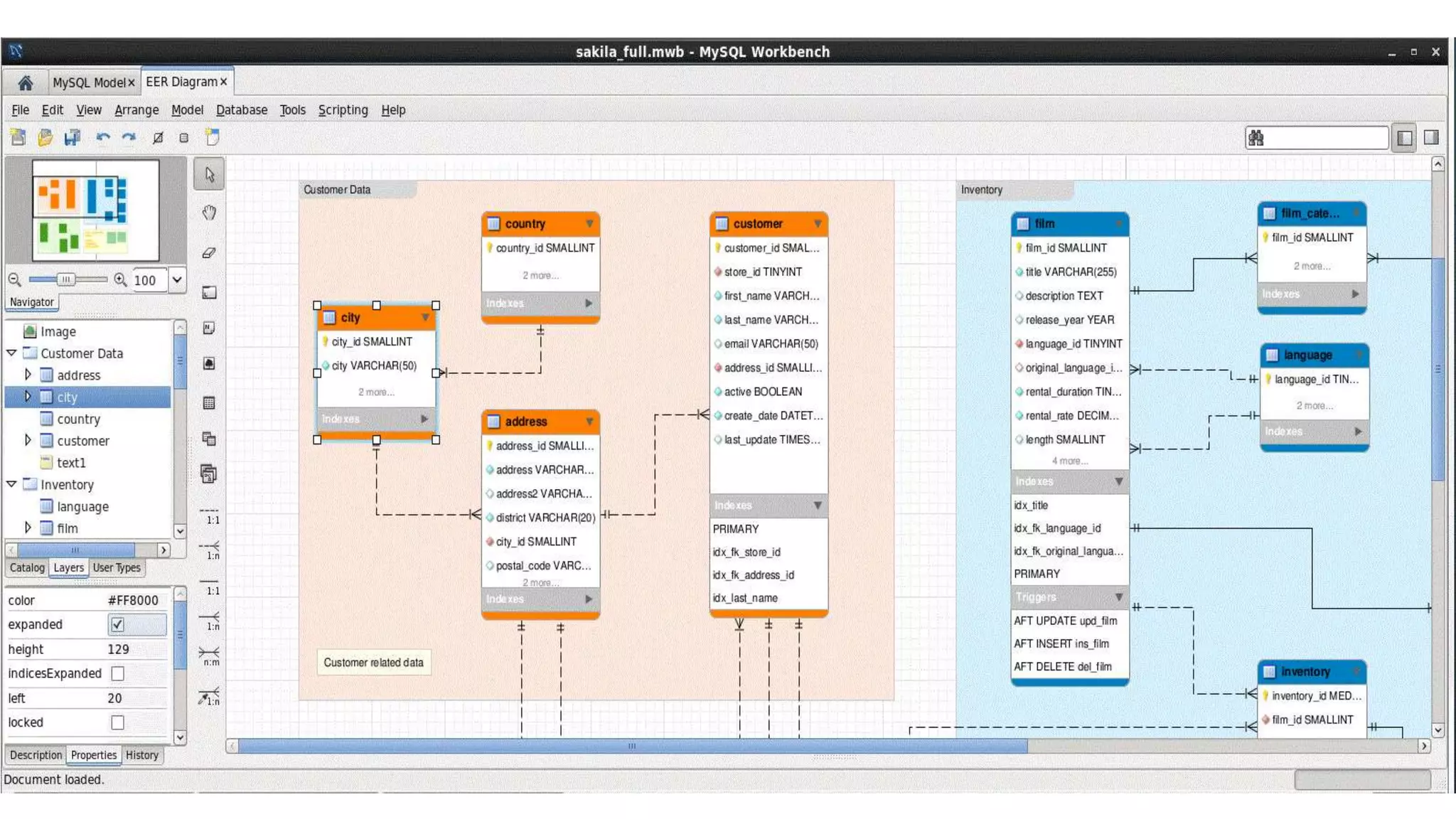The width and height of the screenshot is (1456, 819).
Task: Redo the last action
Action: 129,137
